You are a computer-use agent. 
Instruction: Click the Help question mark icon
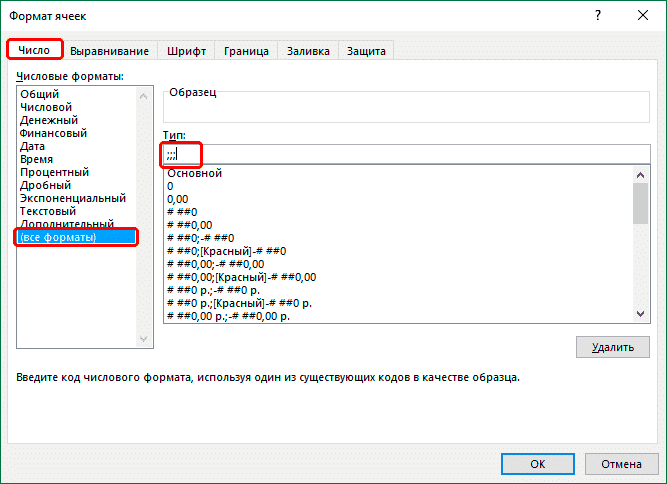coord(597,15)
